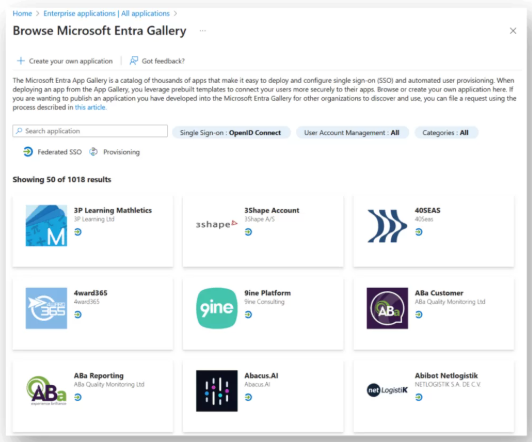
Task: Click the SSO icon on the ABa Customer card
Action: pyautogui.click(x=419, y=314)
